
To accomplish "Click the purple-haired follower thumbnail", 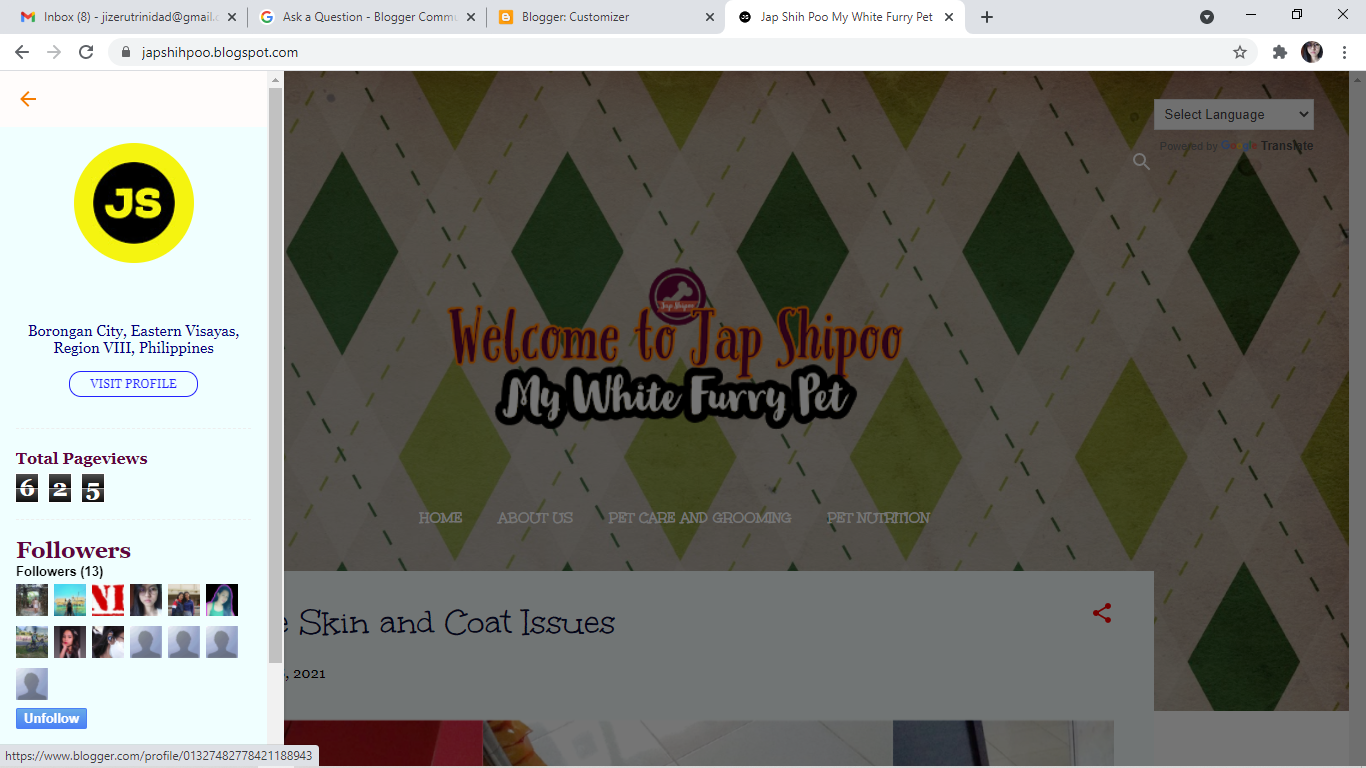I will pyautogui.click(x=222, y=600).
